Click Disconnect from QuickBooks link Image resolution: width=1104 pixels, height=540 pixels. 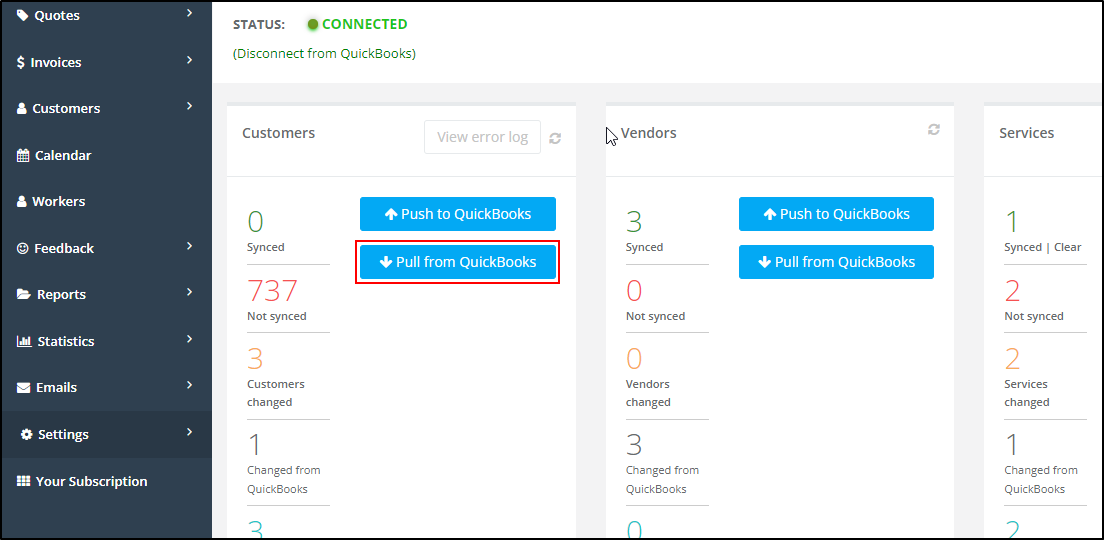[x=325, y=54]
